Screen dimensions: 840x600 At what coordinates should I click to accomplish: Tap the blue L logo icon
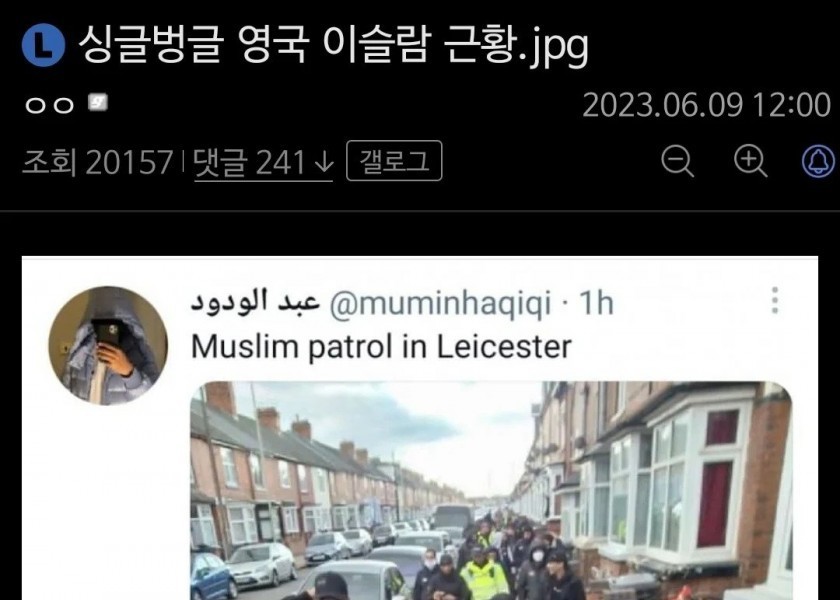point(43,46)
